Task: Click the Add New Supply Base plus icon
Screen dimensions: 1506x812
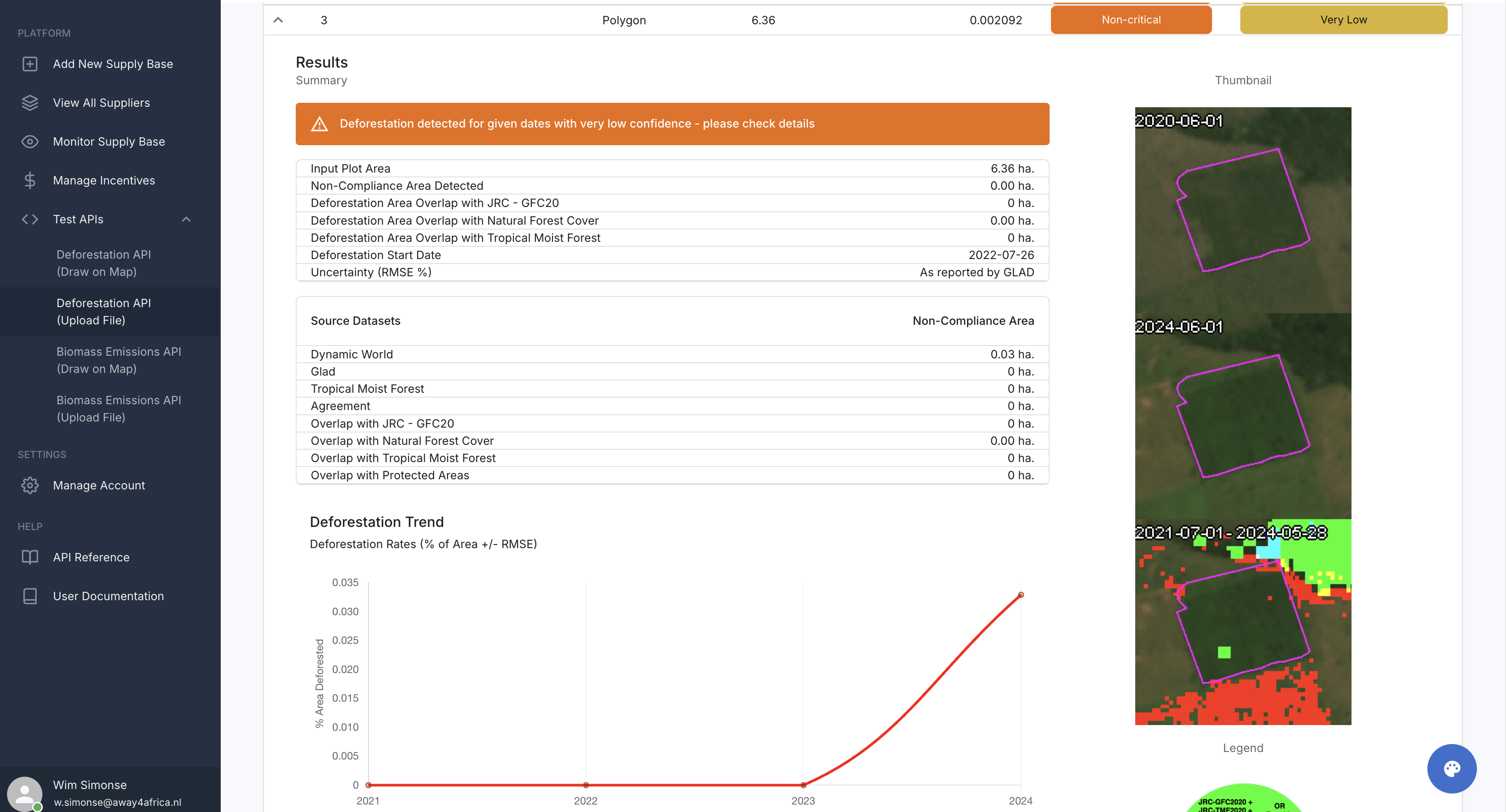Action: 30,64
